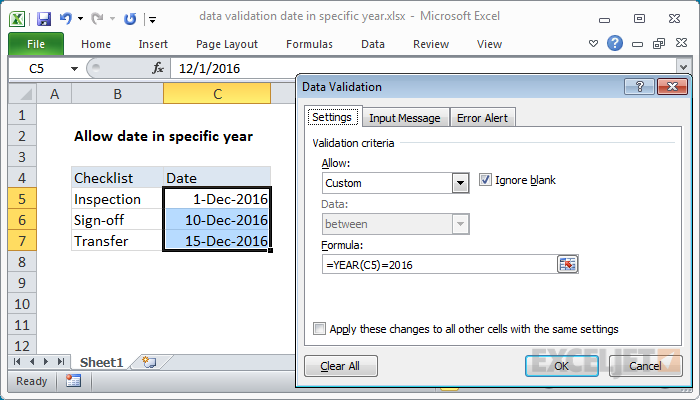Select the Sheet1 worksheet tab

click(101, 362)
